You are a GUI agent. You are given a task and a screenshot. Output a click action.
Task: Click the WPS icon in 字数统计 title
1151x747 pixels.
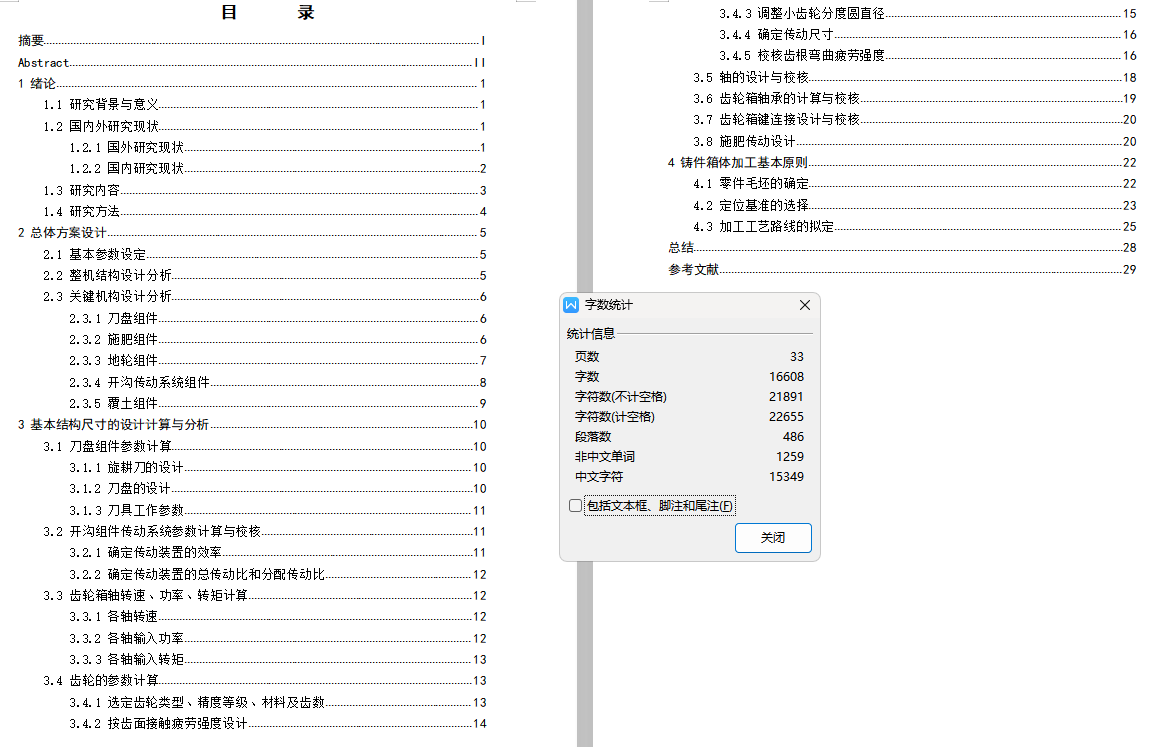pos(571,305)
